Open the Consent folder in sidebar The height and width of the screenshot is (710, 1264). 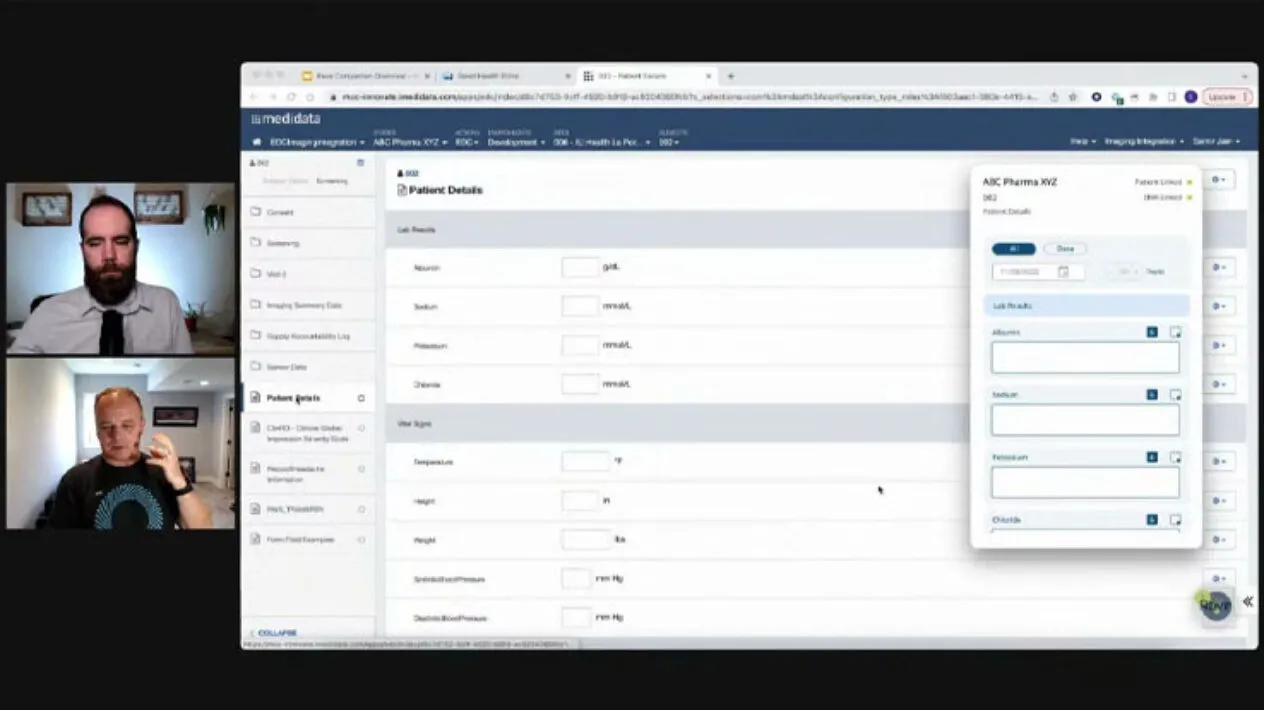coord(280,212)
